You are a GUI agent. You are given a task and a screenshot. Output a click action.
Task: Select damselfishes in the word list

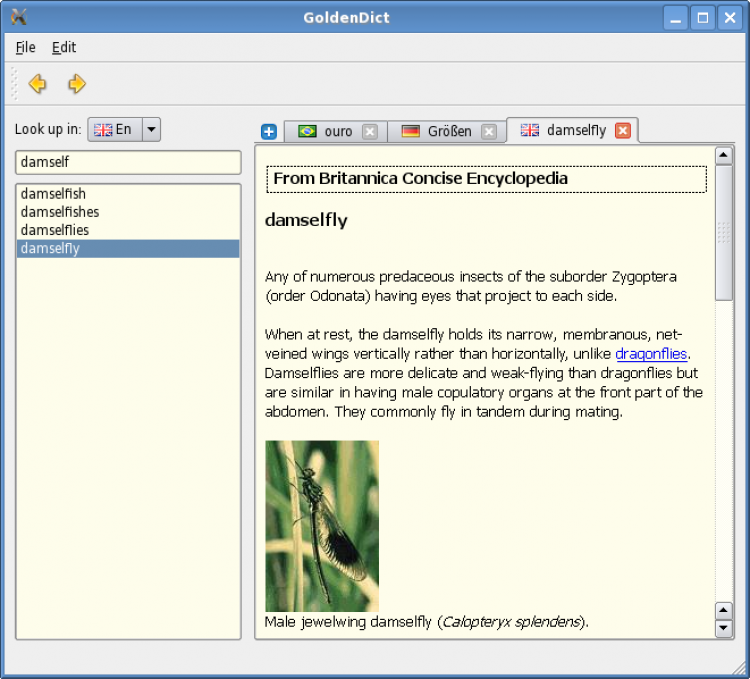(128, 212)
